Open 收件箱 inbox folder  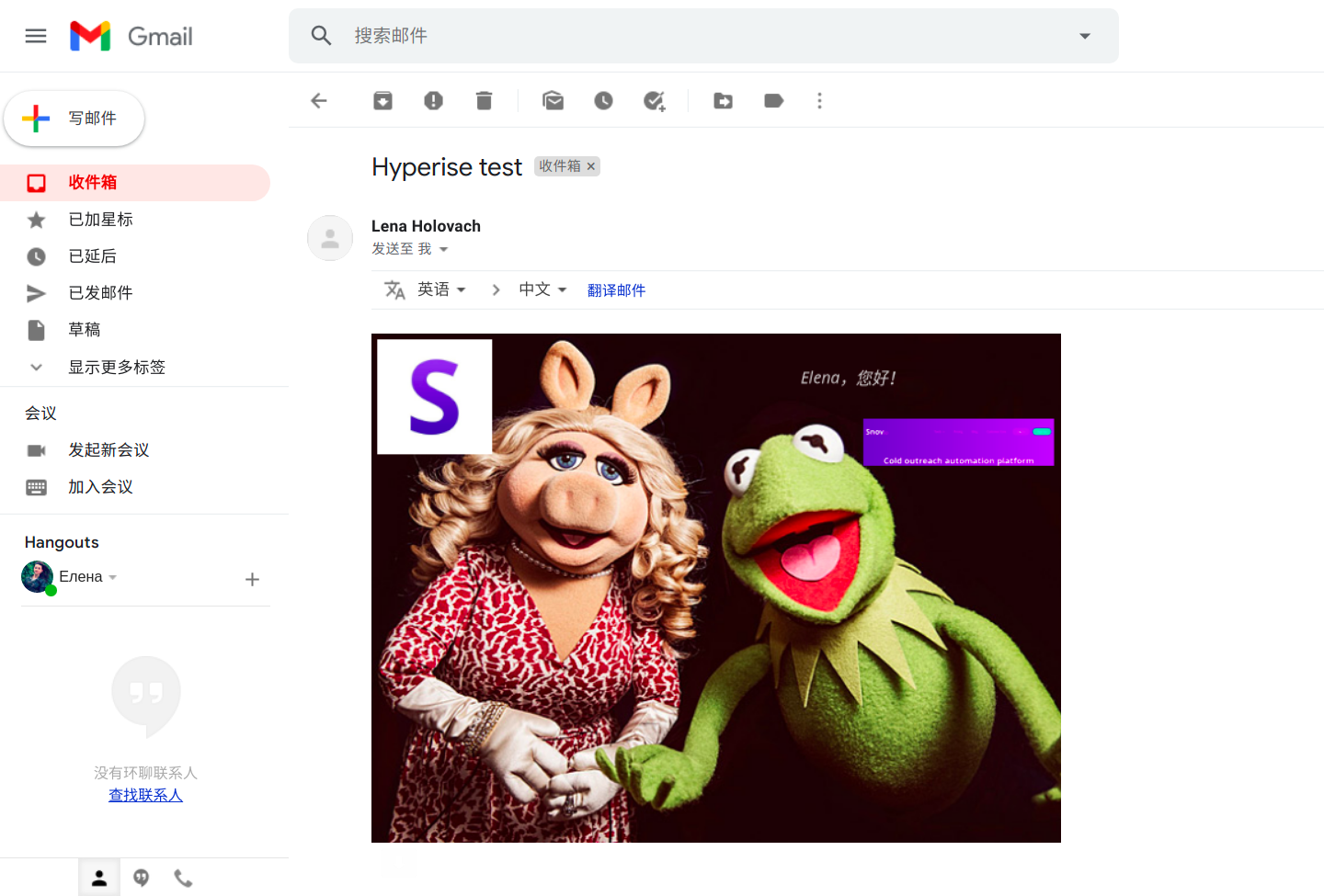pos(135,183)
